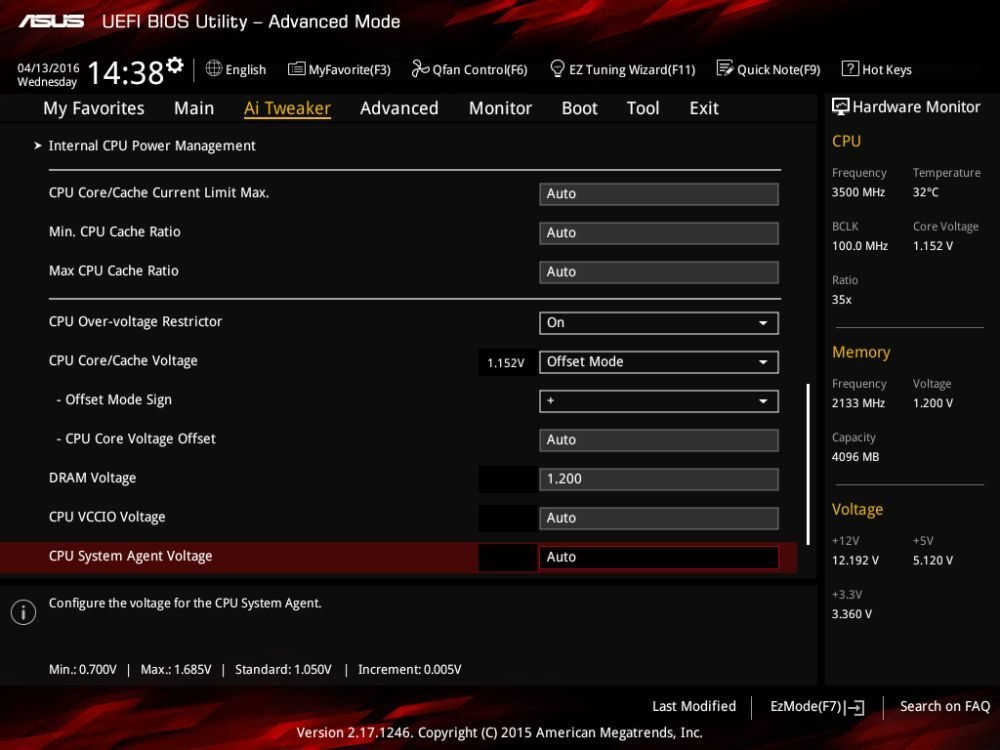Click the 100.0 MHz BCLK value

860,246
